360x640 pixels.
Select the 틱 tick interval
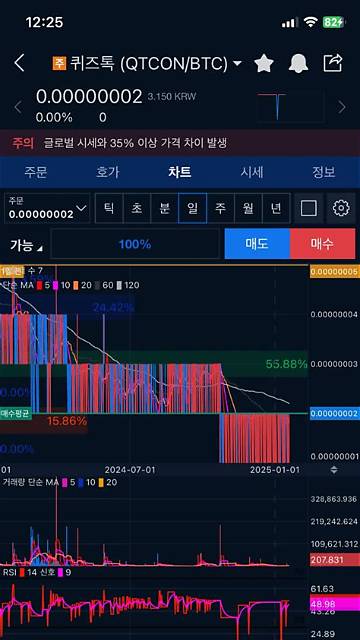[x=109, y=209]
